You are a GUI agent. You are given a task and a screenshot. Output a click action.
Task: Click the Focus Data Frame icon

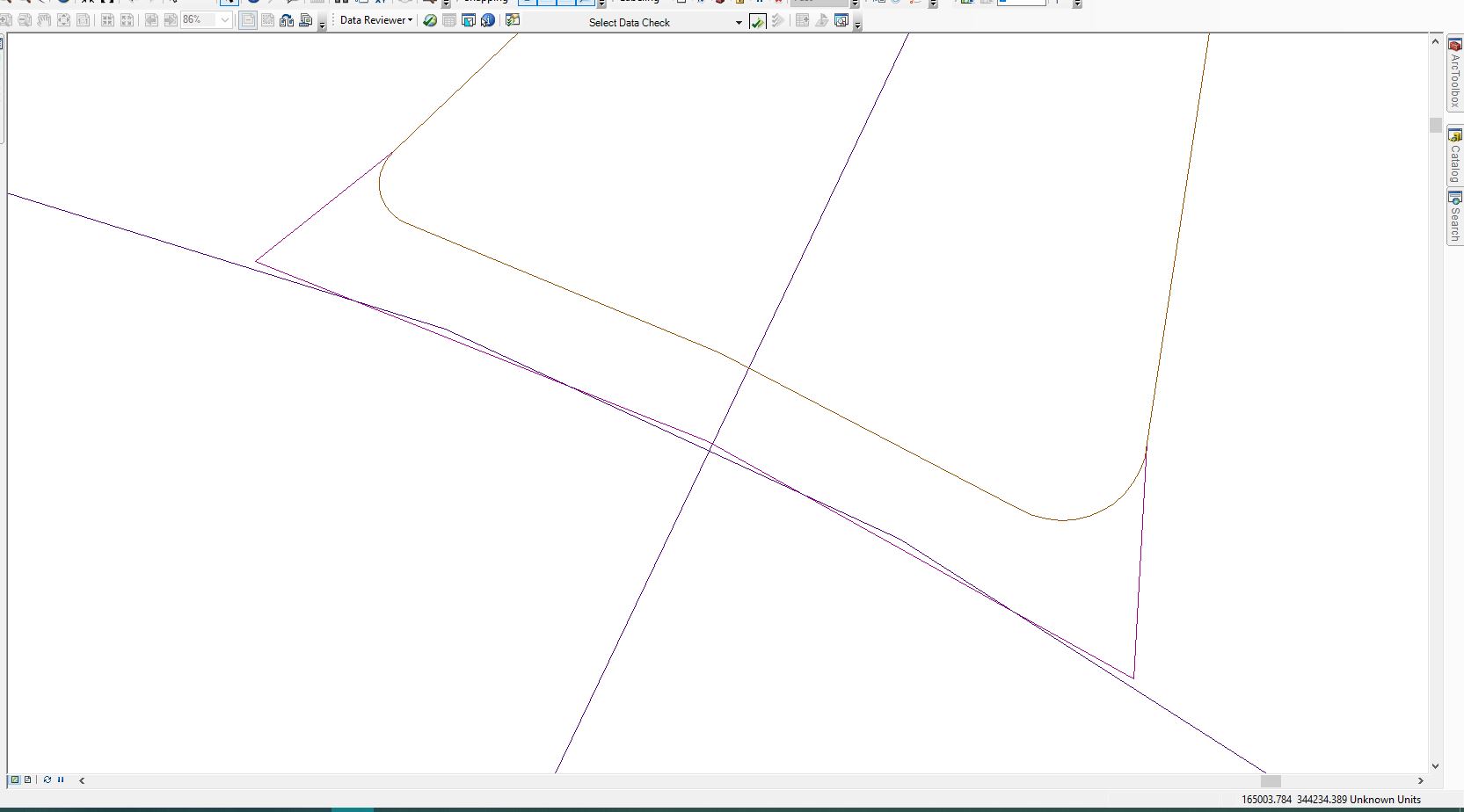click(267, 19)
